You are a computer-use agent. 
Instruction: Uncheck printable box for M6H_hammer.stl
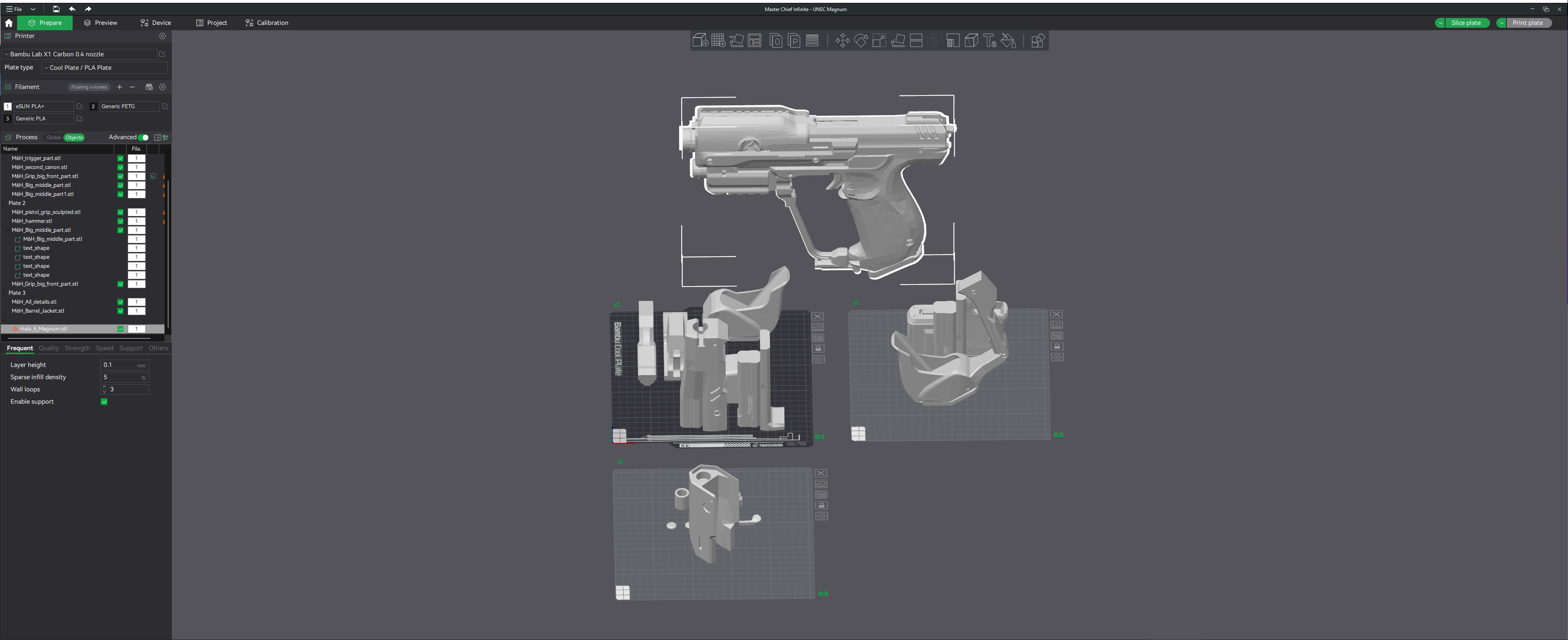pos(120,221)
